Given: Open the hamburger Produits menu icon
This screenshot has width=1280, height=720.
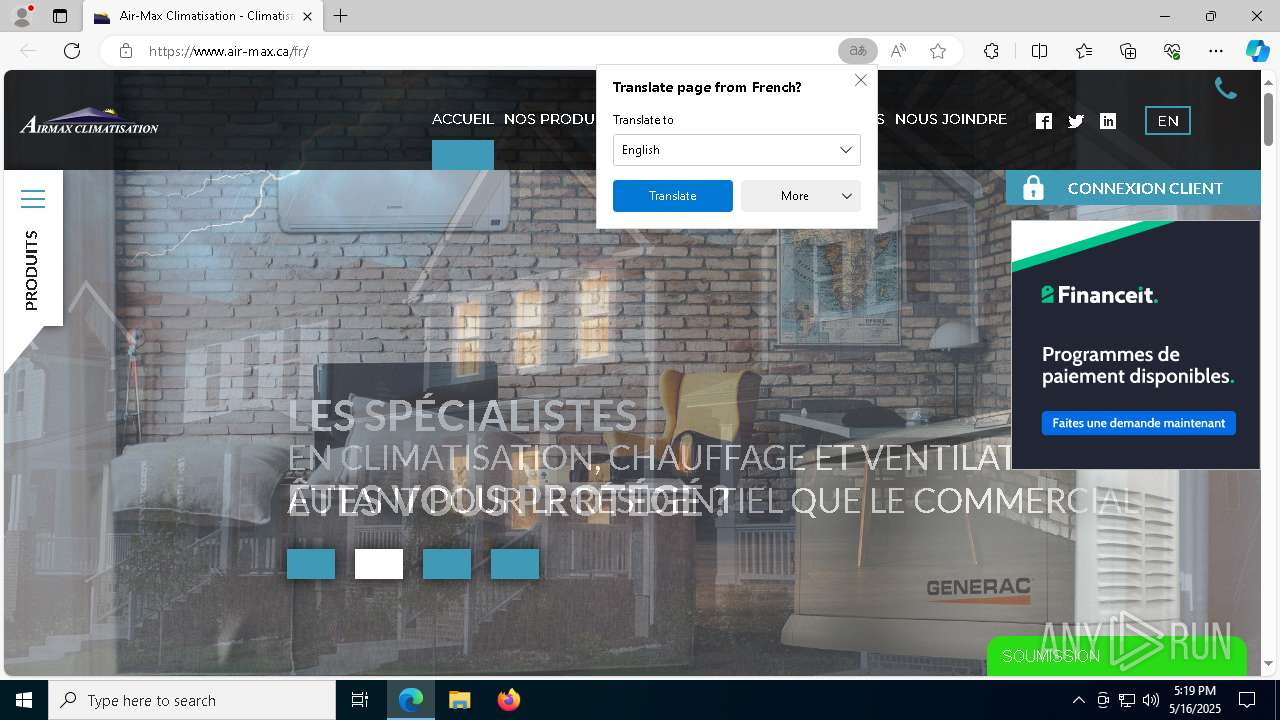Looking at the screenshot, I should point(33,199).
